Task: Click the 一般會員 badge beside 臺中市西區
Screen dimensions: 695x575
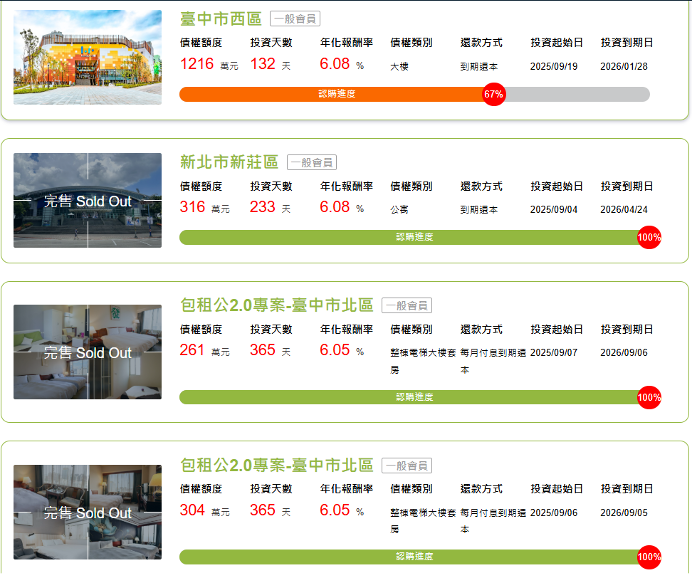Action: click(295, 19)
